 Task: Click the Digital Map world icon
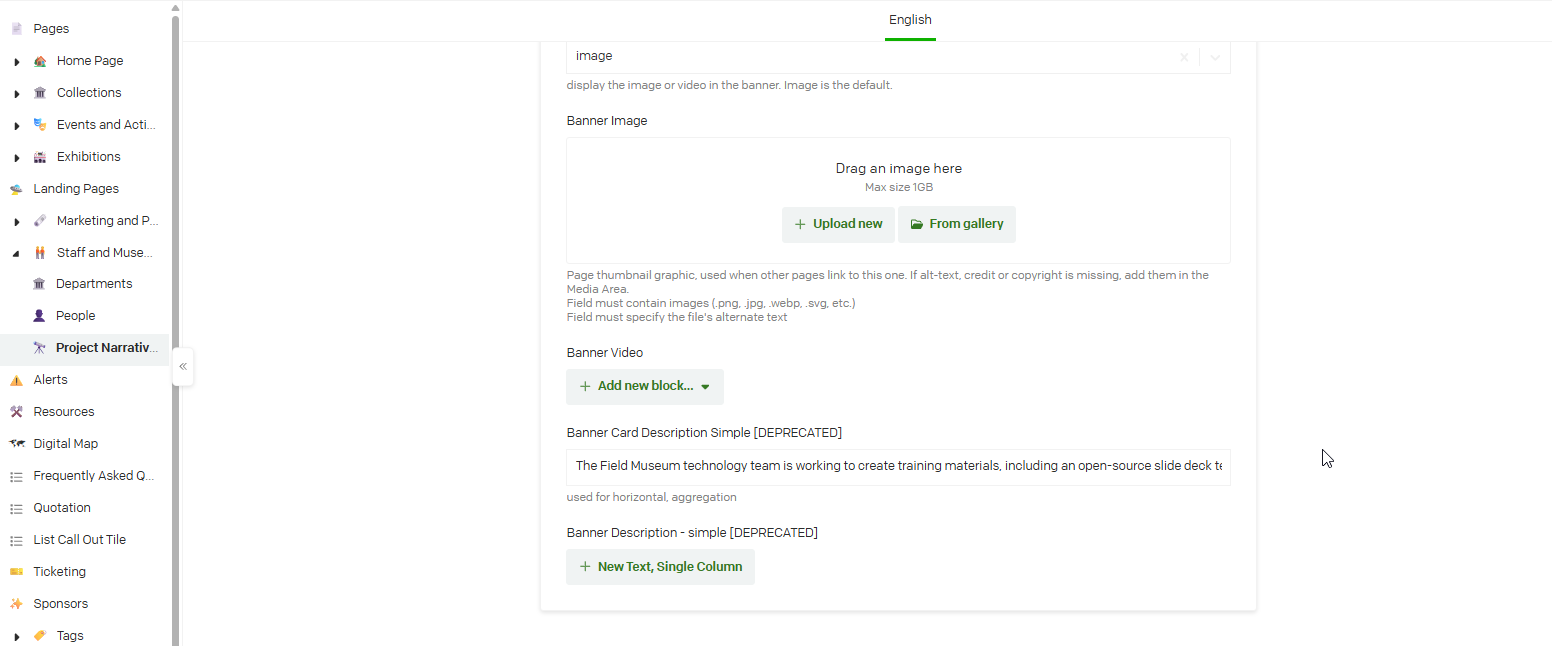[x=16, y=444]
